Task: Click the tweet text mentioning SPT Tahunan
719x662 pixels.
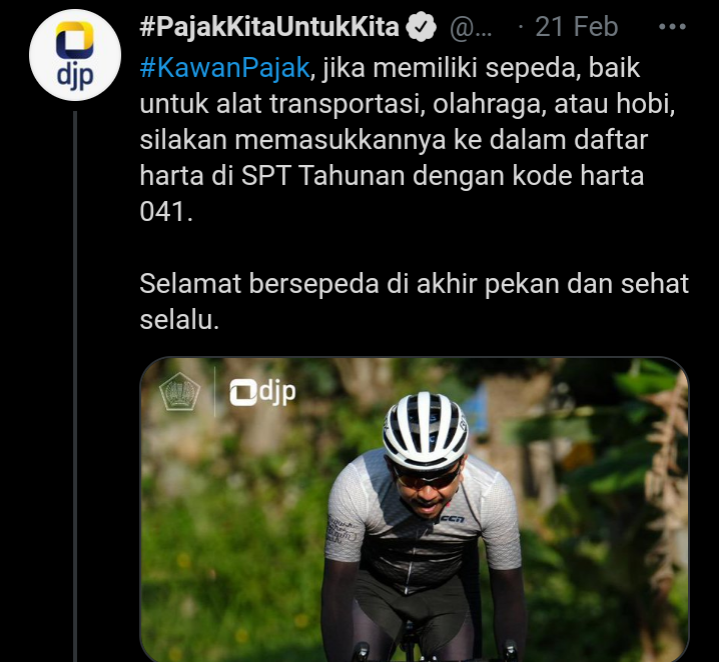Action: pos(392,175)
